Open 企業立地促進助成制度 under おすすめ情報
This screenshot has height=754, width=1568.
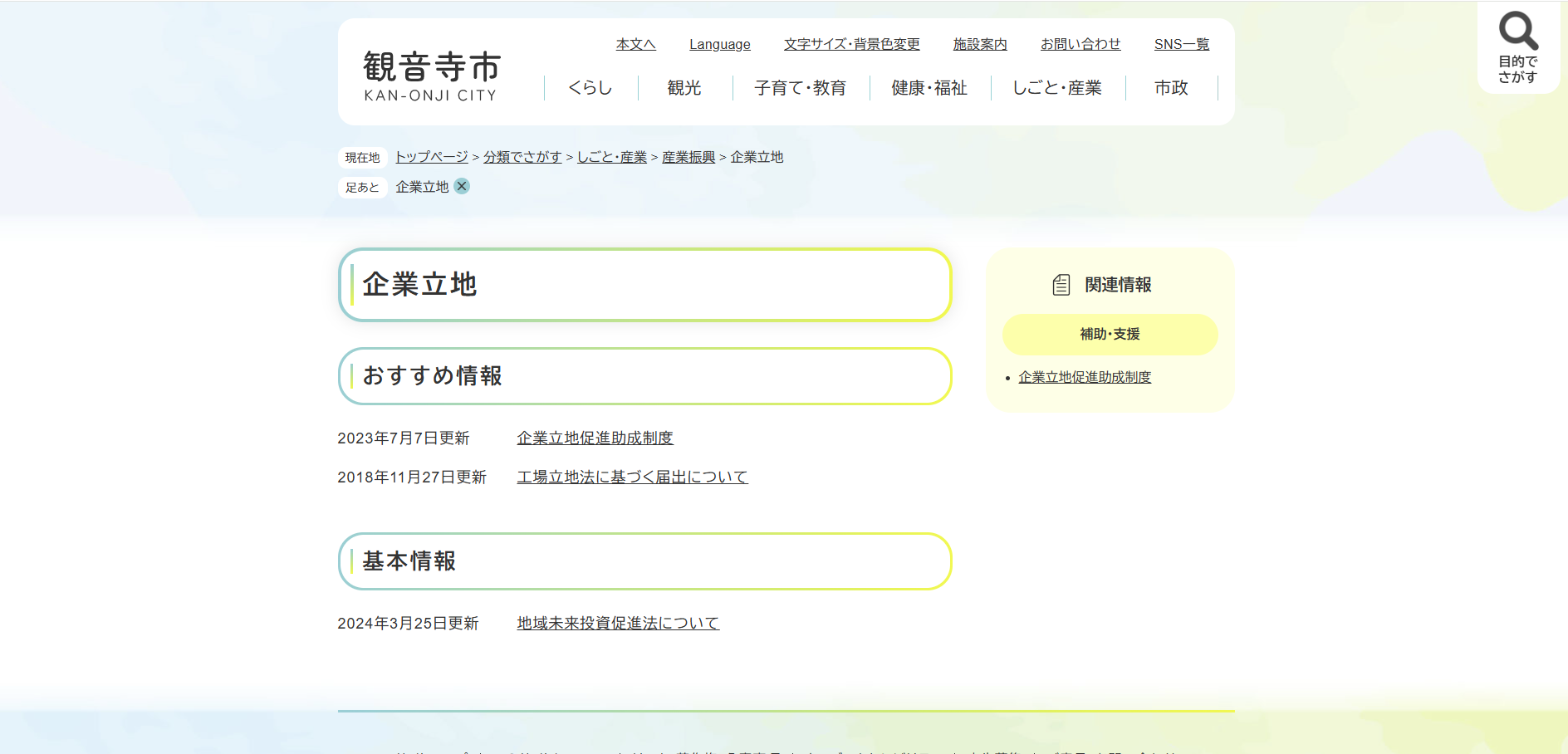pyautogui.click(x=595, y=438)
